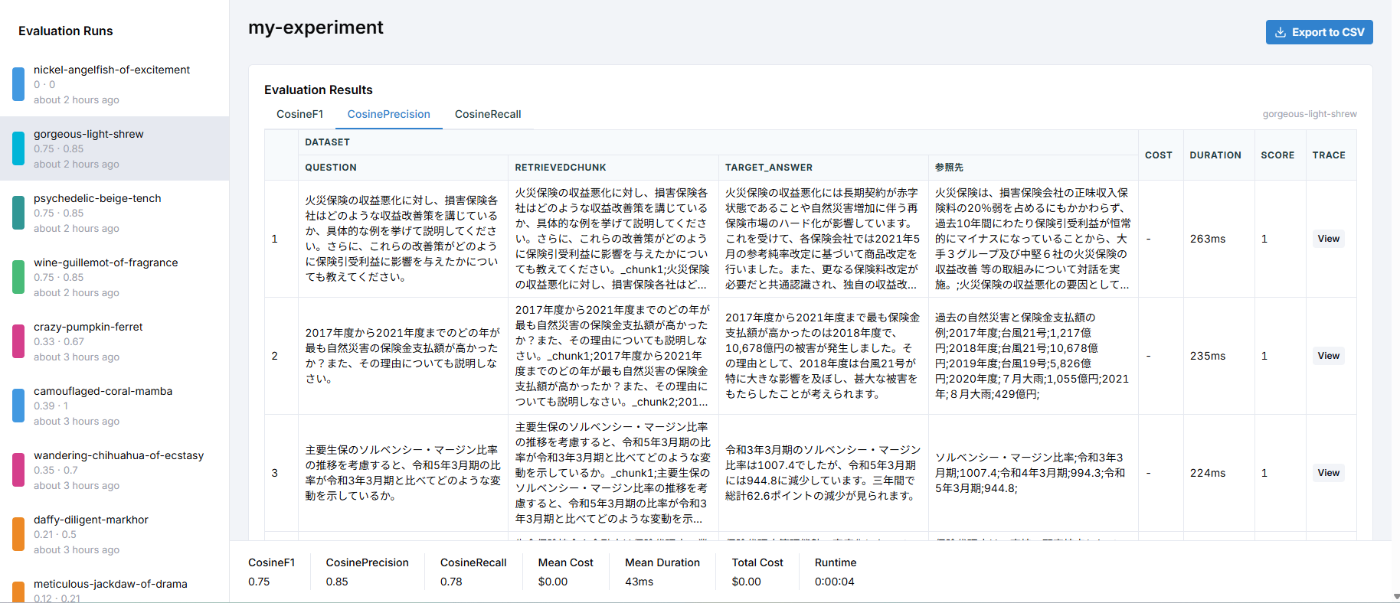This screenshot has height=603, width=1400.
Task: Click the CosineRecall 0.78 summary metric
Action: click(473, 571)
